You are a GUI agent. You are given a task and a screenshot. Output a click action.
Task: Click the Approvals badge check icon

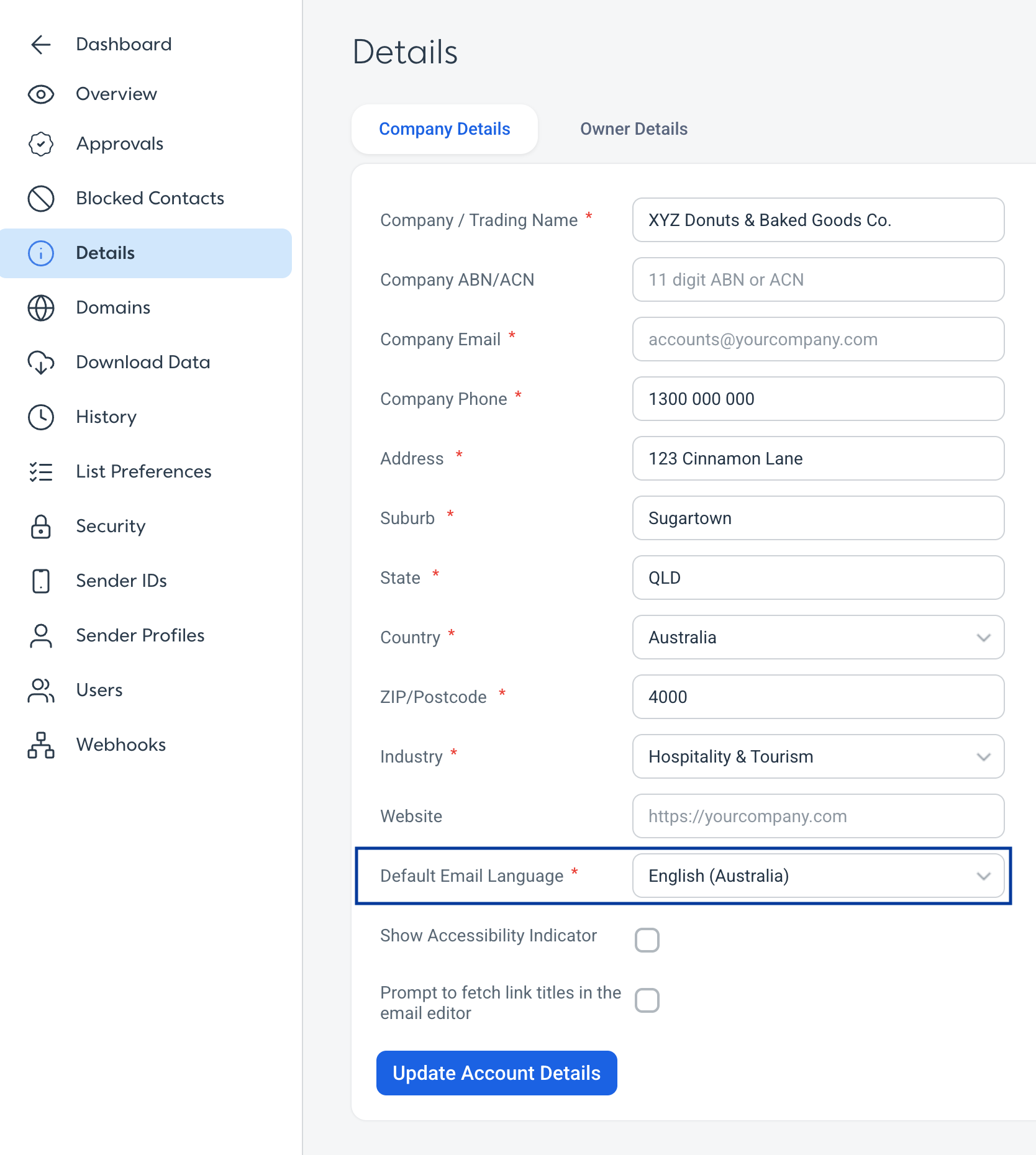[x=41, y=144]
